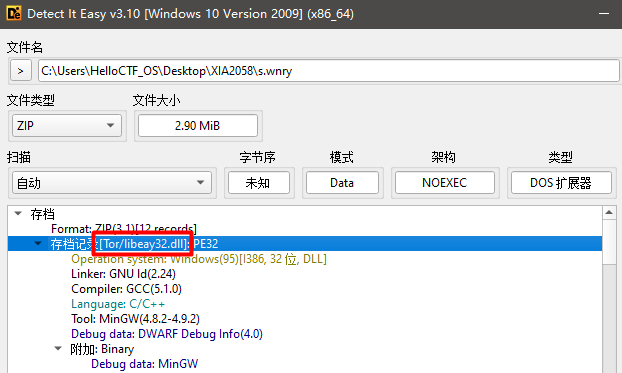Collapse the Tor/libeay32.dll record node
The image size is (622, 373).
(38, 244)
